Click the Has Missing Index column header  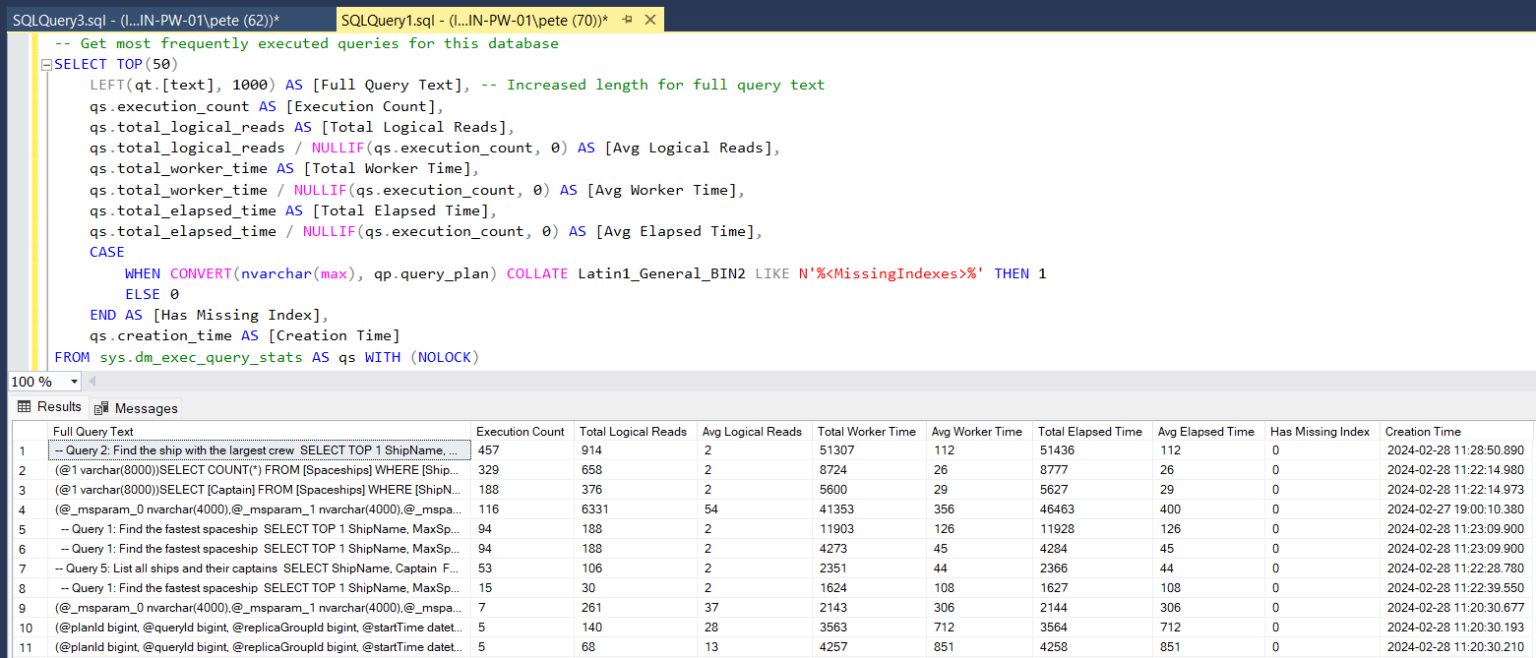tap(1320, 431)
